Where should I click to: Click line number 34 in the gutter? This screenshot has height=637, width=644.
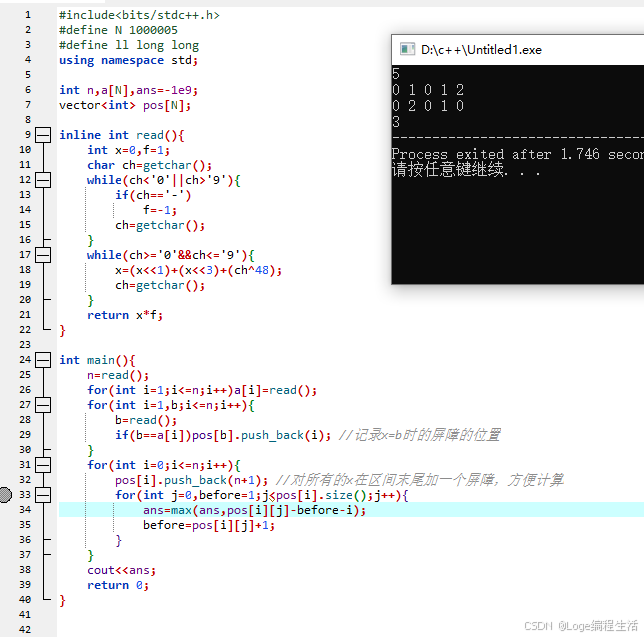25,510
